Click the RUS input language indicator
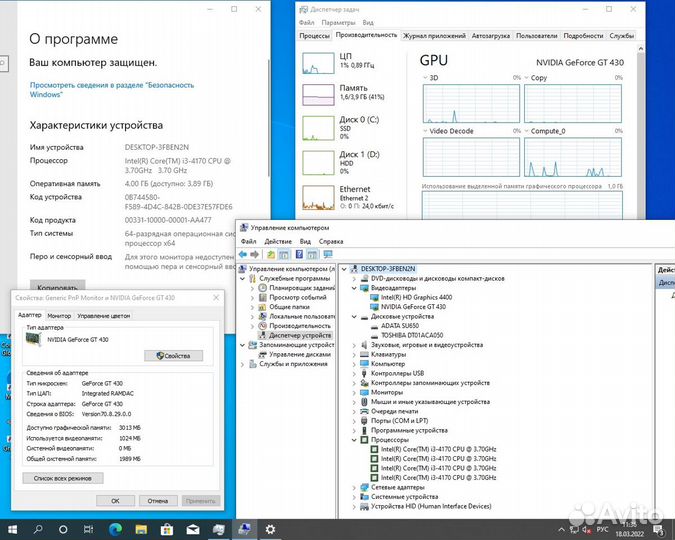675x540 pixels. click(602, 529)
